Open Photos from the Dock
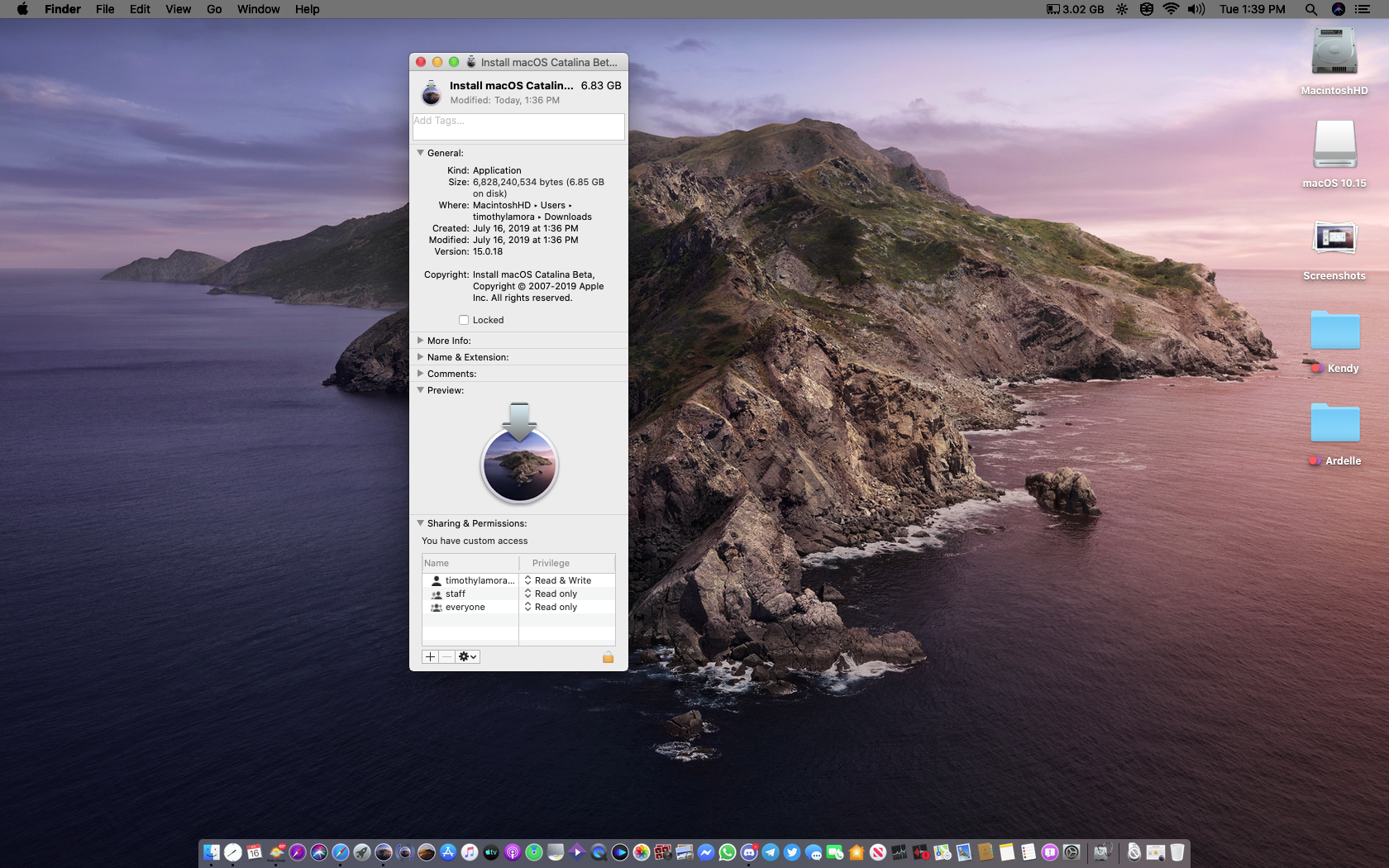This screenshot has height=868, width=1389. pyautogui.click(x=642, y=852)
